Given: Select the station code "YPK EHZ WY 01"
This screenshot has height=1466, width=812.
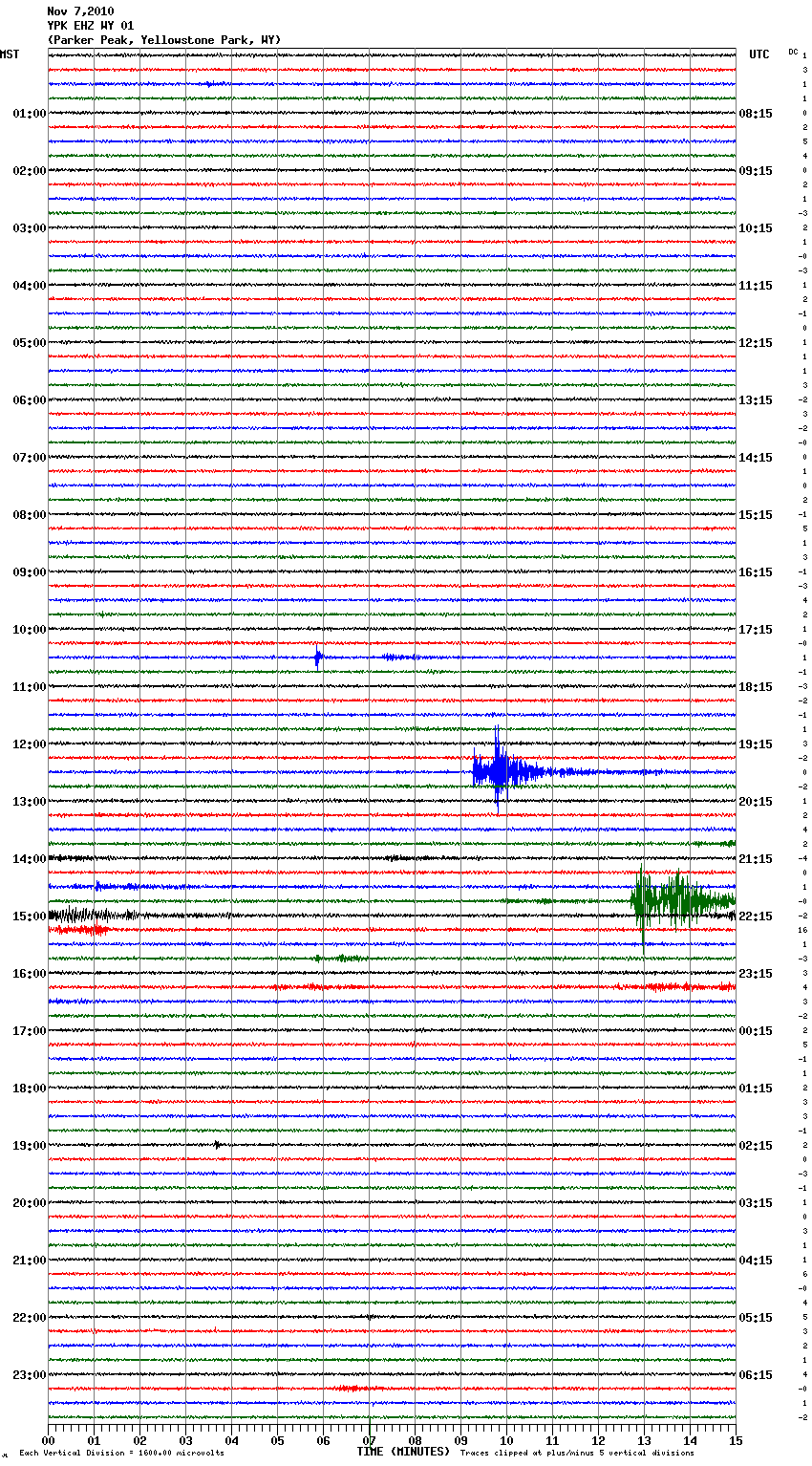Looking at the screenshot, I should pyautogui.click(x=91, y=26).
